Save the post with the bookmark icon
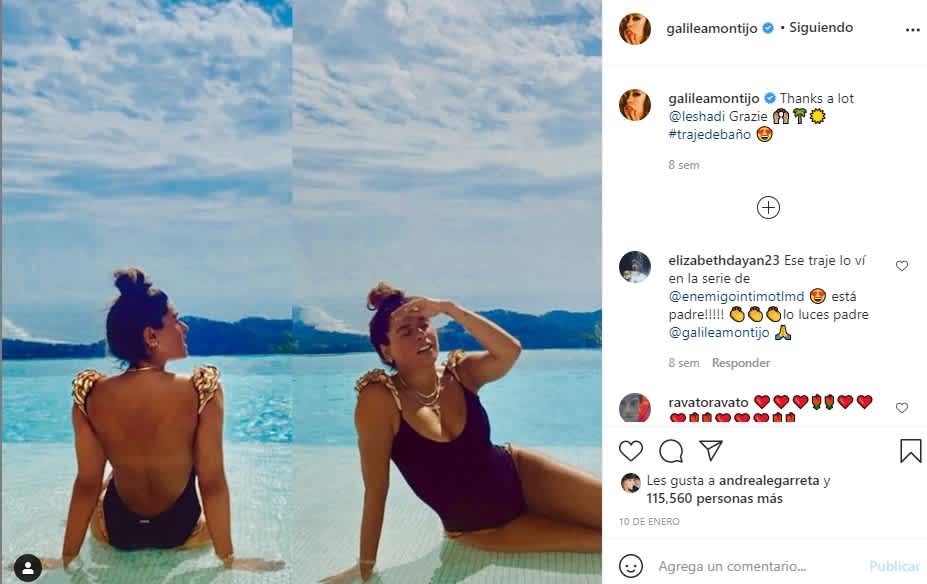Image resolution: width=927 pixels, height=584 pixels. [910, 450]
